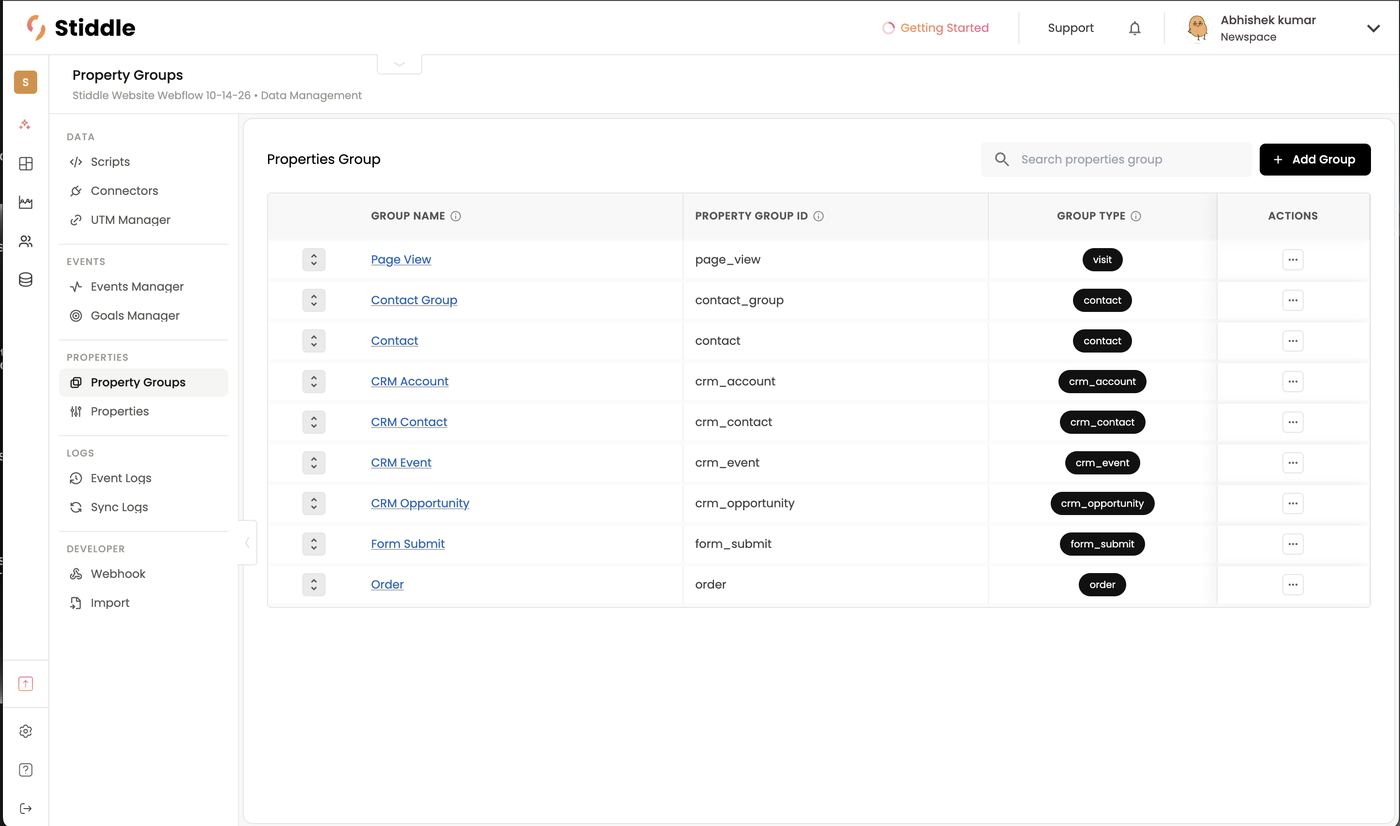Click the crm_contact group type badge
1400x826 pixels.
1102,422
